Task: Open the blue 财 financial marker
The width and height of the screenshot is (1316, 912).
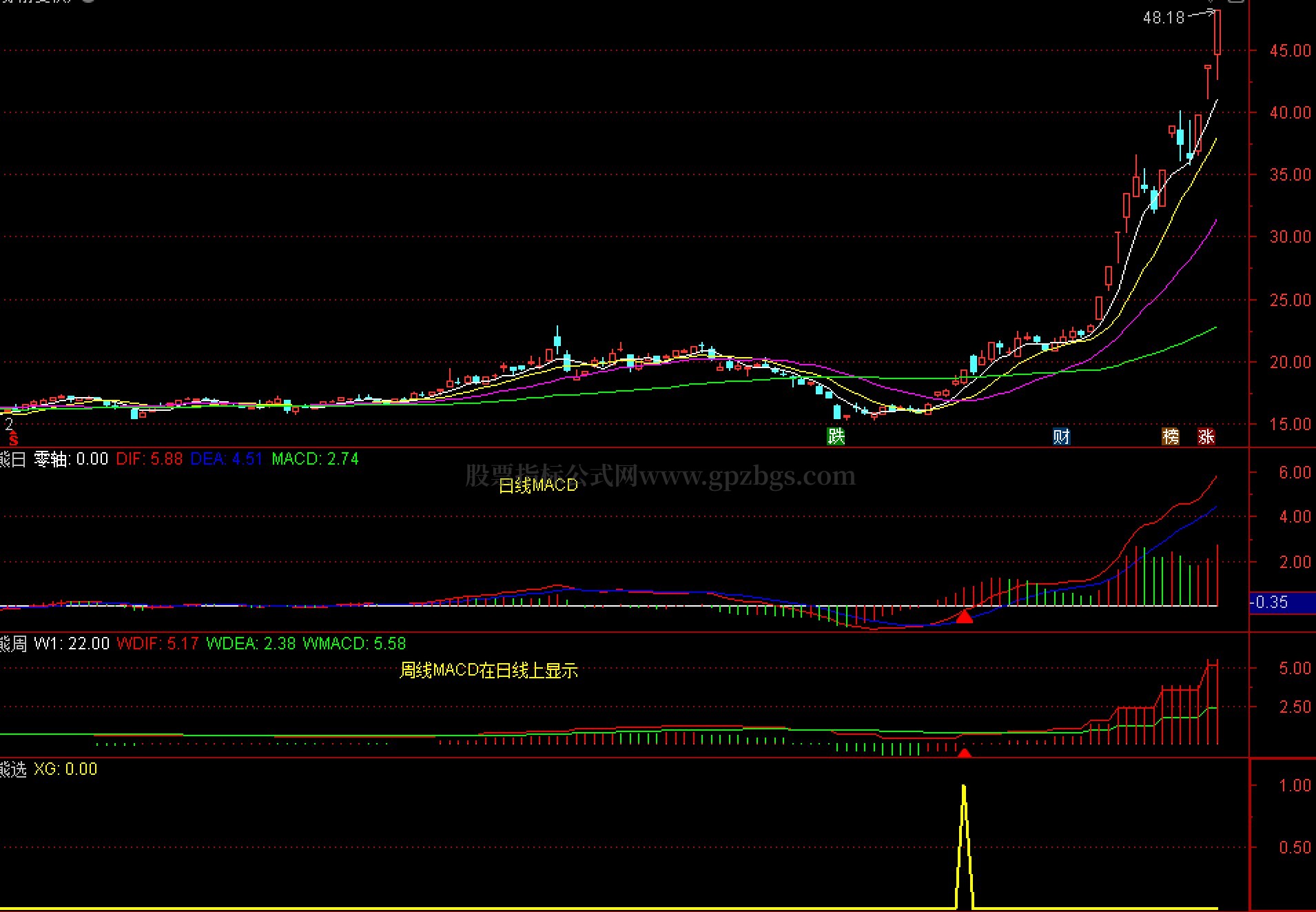Action: tap(1061, 436)
